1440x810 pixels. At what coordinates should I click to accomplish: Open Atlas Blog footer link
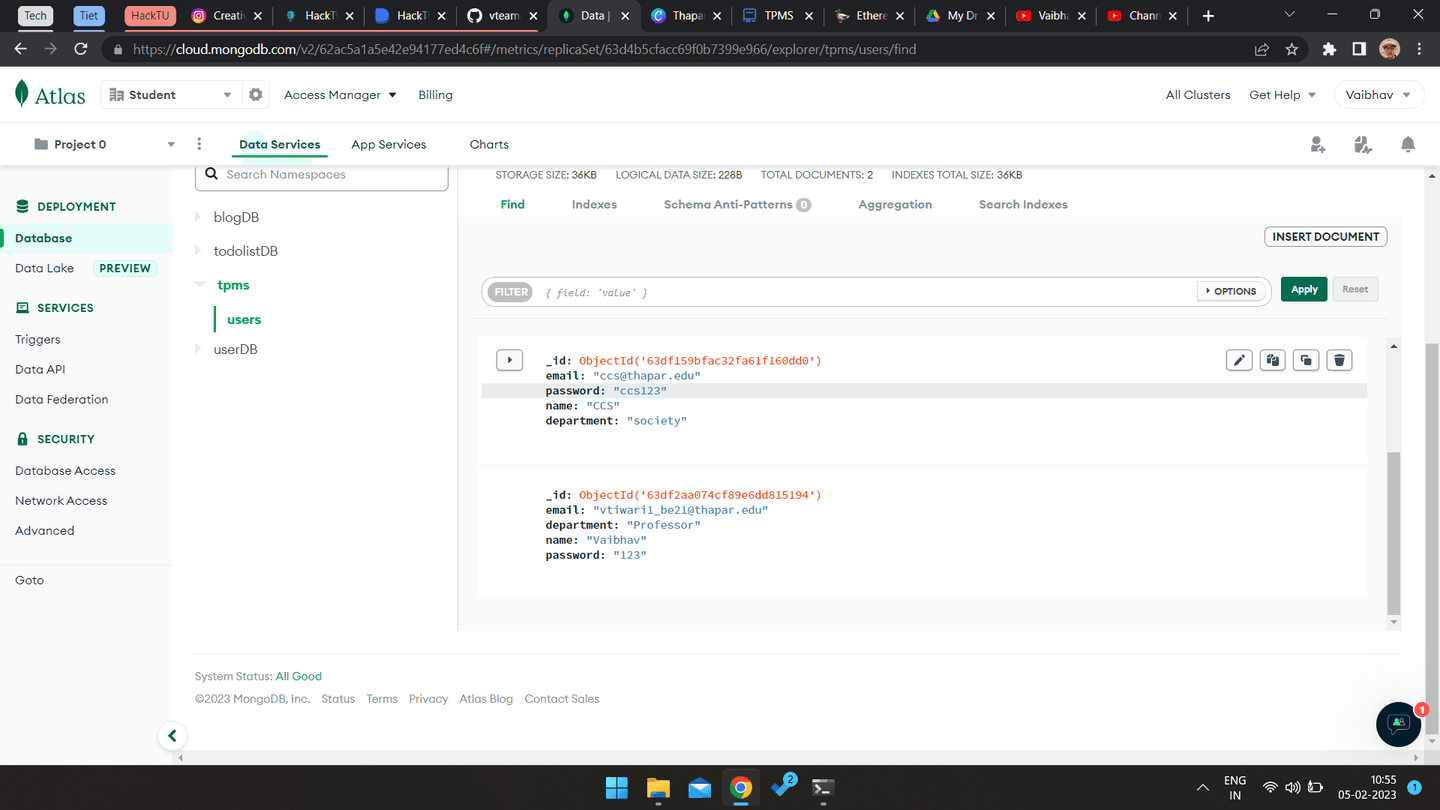coord(486,699)
